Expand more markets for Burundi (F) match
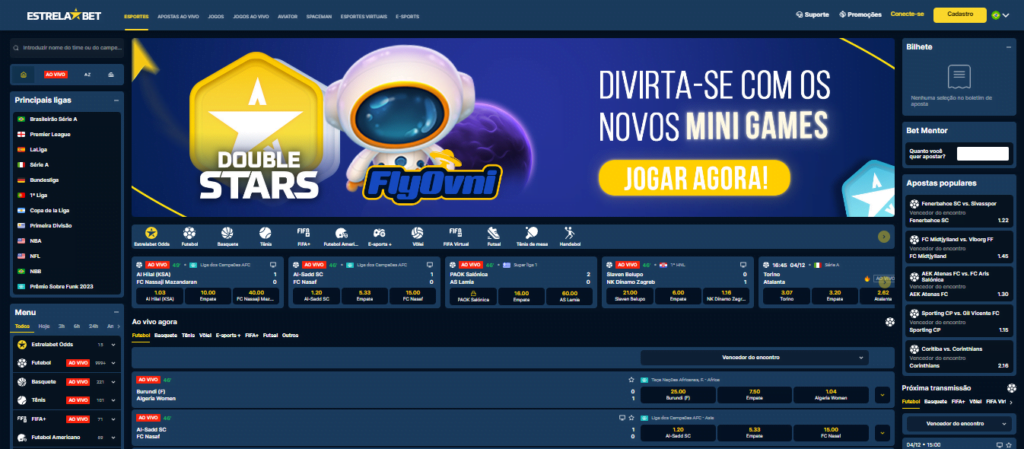Screen dimensions: 1024x449 pyautogui.click(x=882, y=395)
